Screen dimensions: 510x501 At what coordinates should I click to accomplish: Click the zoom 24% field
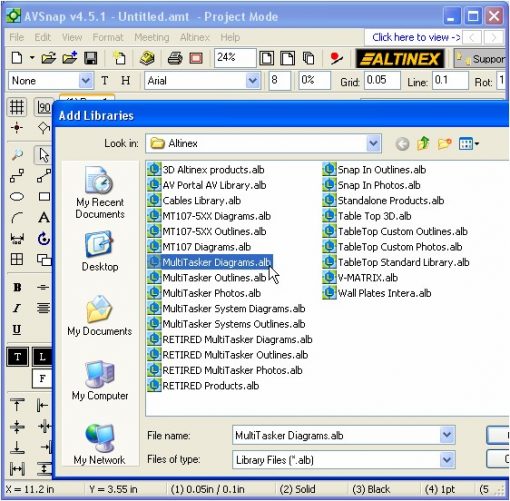click(x=235, y=58)
